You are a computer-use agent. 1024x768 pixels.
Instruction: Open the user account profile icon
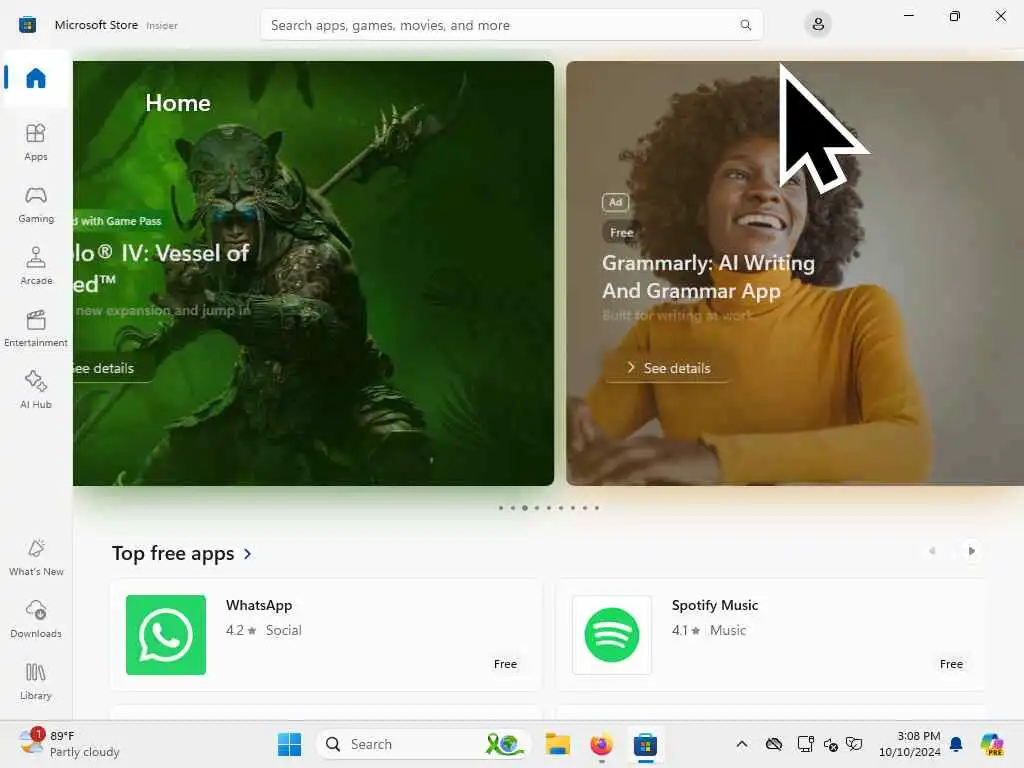pyautogui.click(x=818, y=25)
